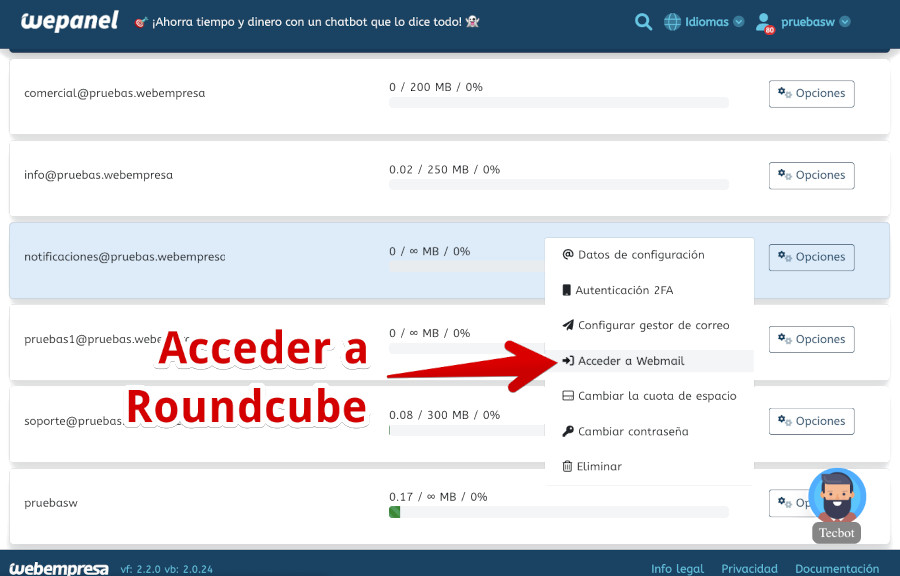Click the key icon for Cambiar contraseña
900x576 pixels.
coord(568,431)
